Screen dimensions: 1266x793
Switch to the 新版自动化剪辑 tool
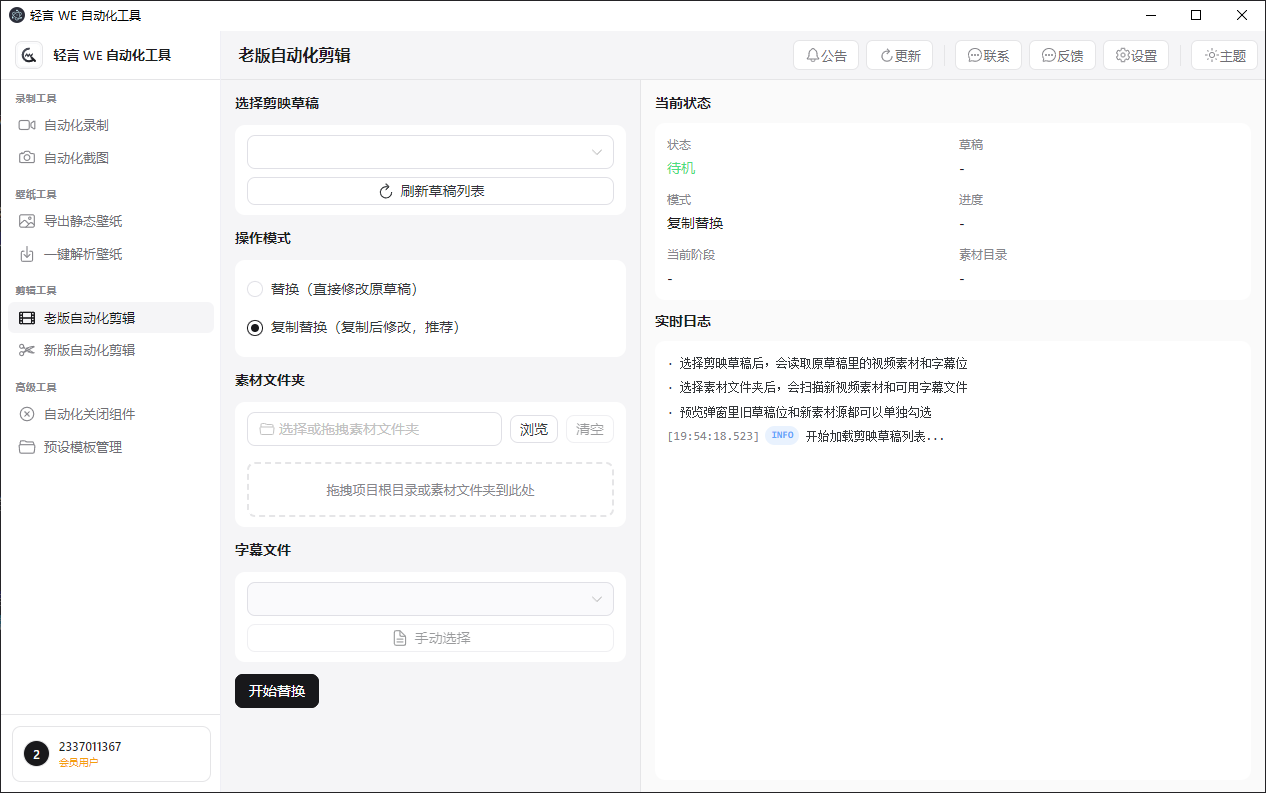(88, 349)
